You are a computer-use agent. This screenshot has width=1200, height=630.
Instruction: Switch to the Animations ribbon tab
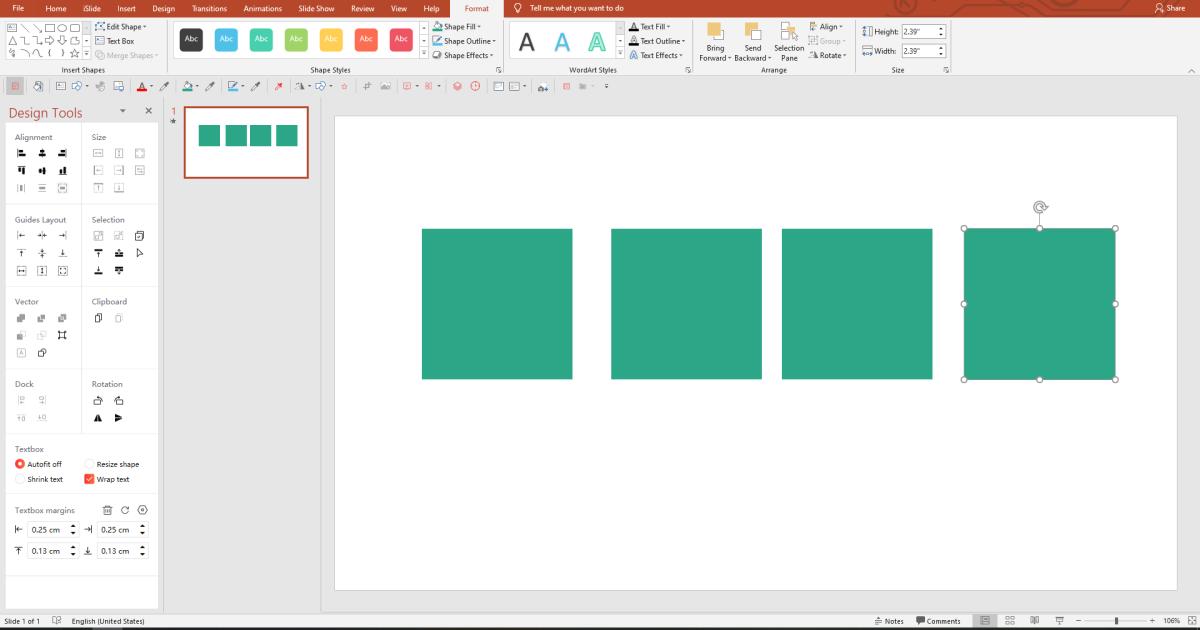tap(263, 8)
